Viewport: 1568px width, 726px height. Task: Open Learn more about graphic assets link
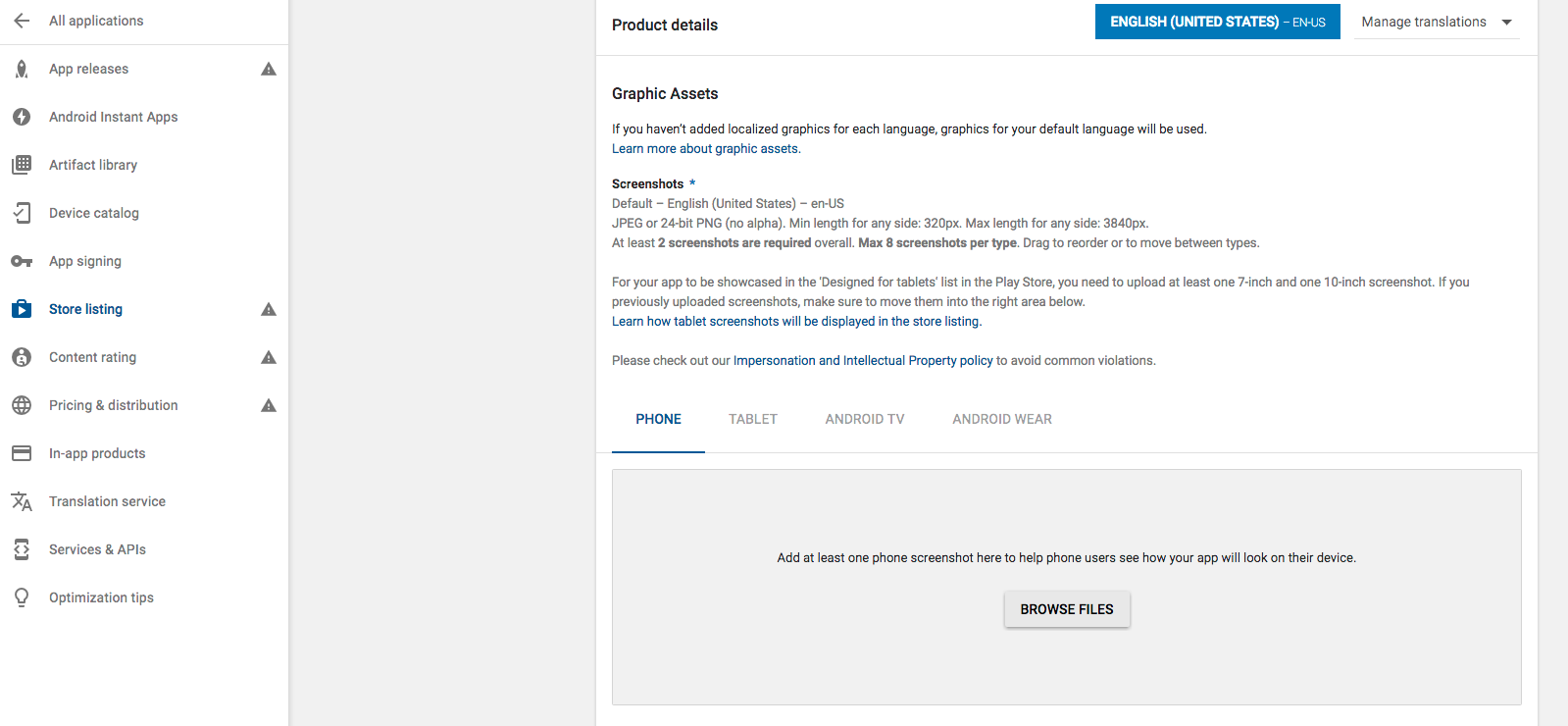click(706, 149)
